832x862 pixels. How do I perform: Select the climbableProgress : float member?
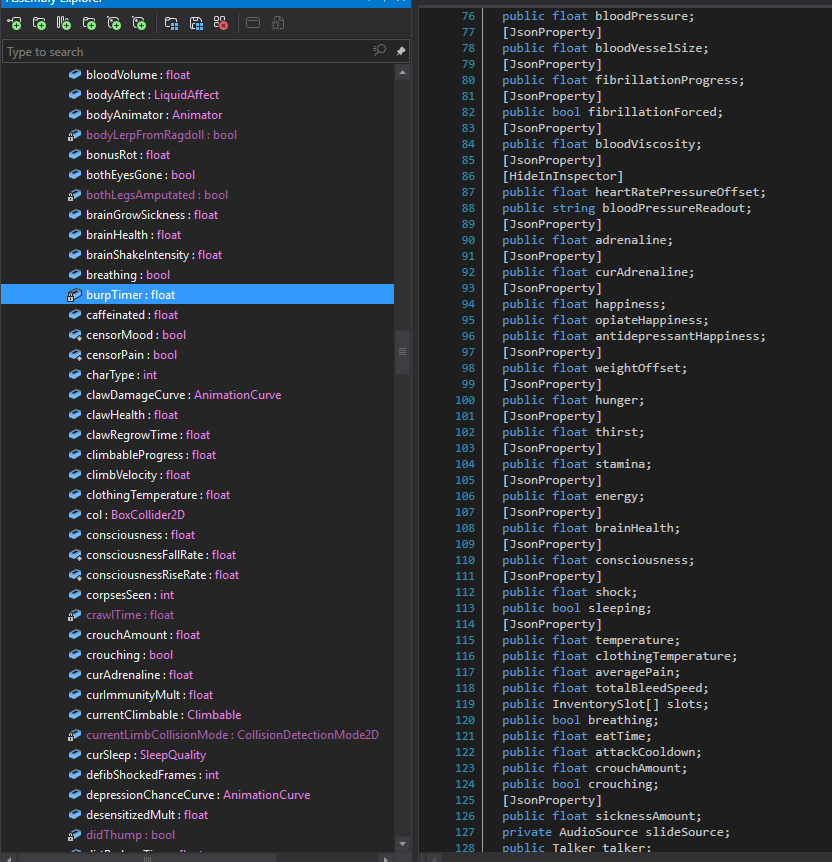[x=151, y=455]
